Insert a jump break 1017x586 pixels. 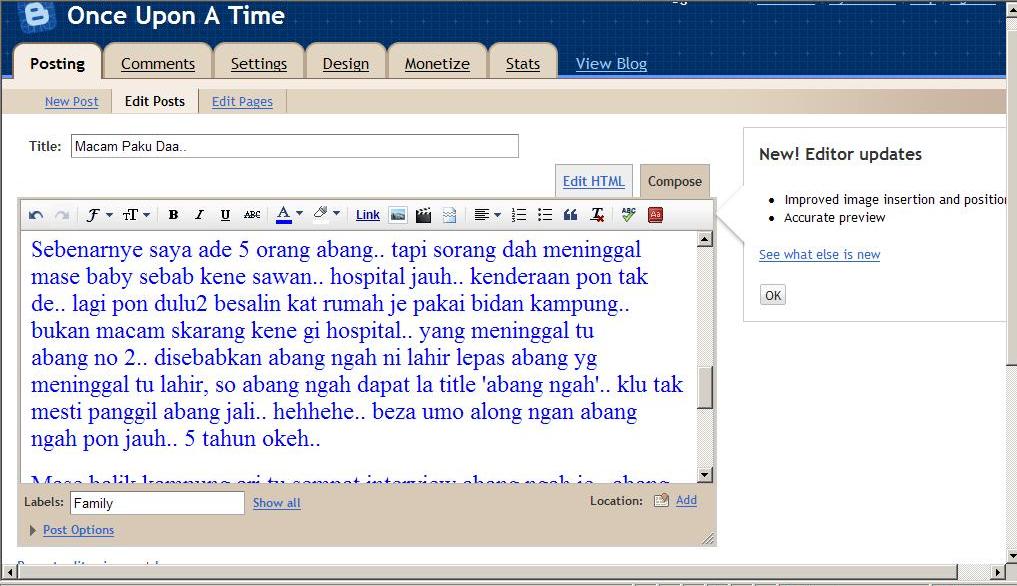point(449,215)
